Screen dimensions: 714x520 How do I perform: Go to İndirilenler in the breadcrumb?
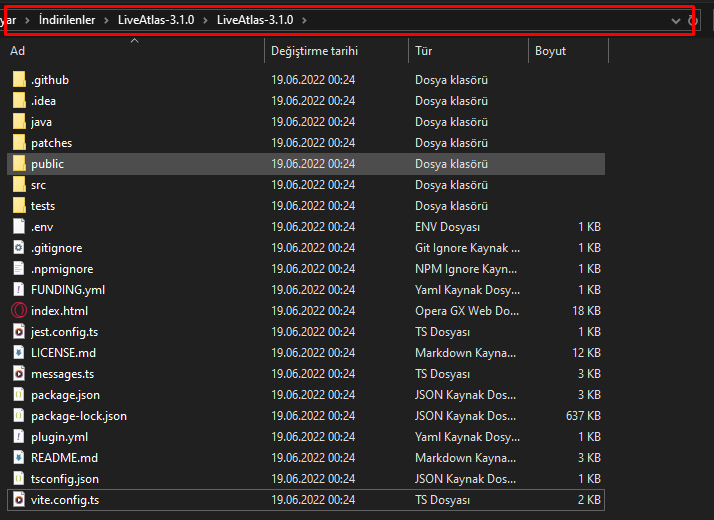point(67,20)
